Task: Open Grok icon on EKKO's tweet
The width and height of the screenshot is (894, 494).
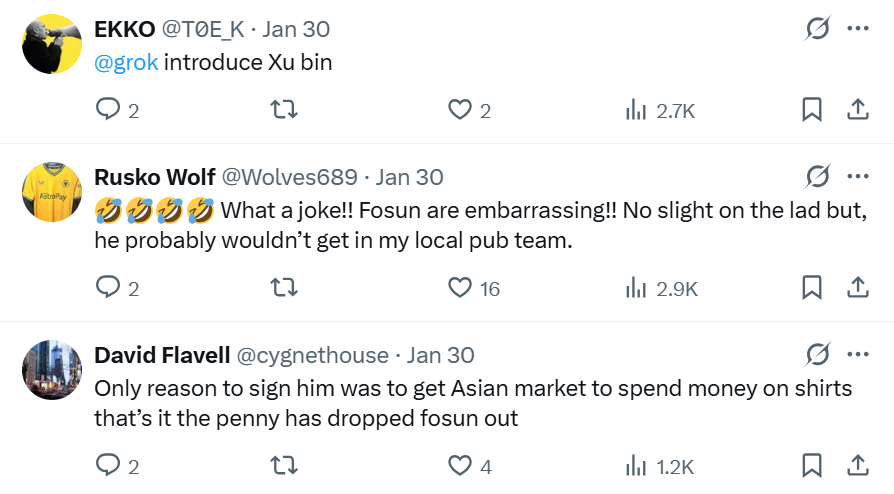Action: [x=817, y=29]
